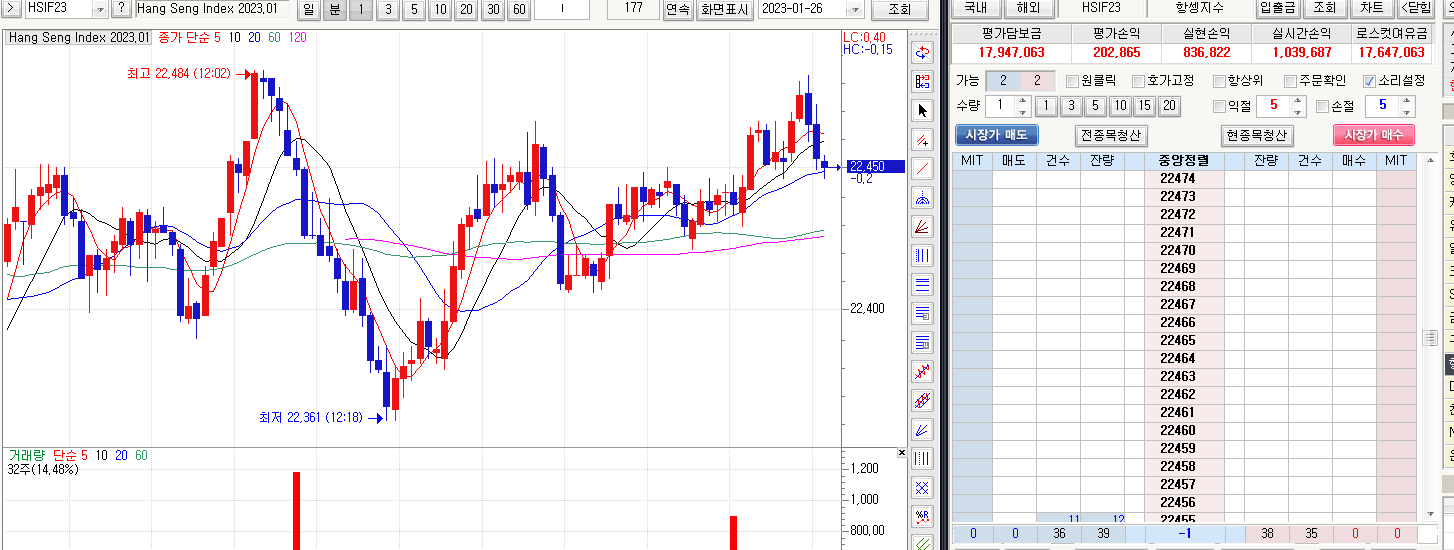Image resolution: width=1454 pixels, height=550 pixels.
Task: Switch to the 해외 tab
Action: tap(1027, 8)
